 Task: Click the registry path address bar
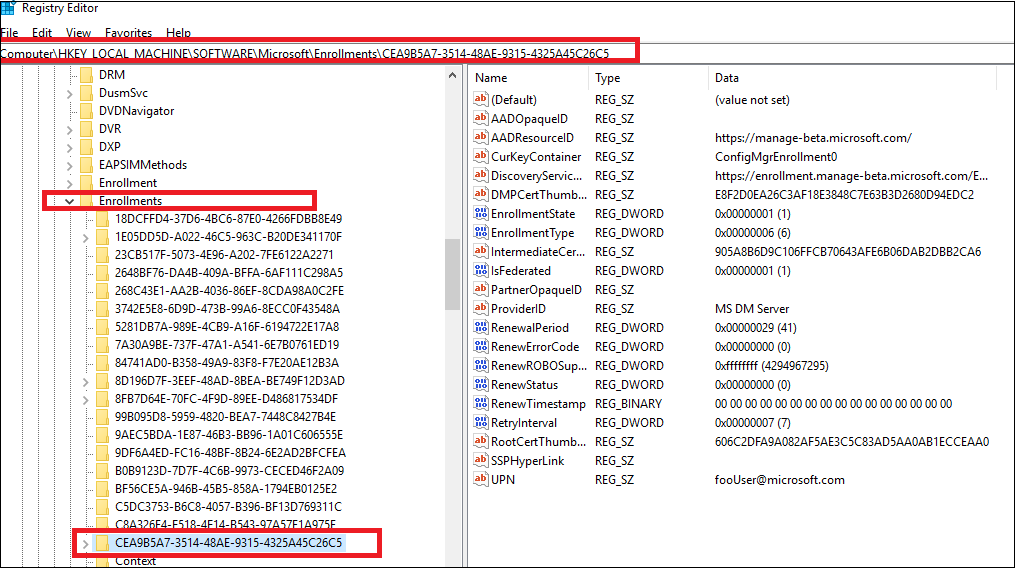(x=500, y=53)
